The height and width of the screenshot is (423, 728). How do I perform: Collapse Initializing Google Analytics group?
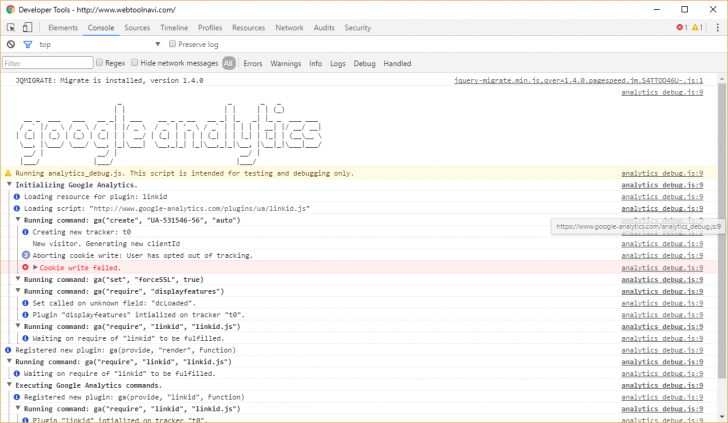[x=9, y=184]
